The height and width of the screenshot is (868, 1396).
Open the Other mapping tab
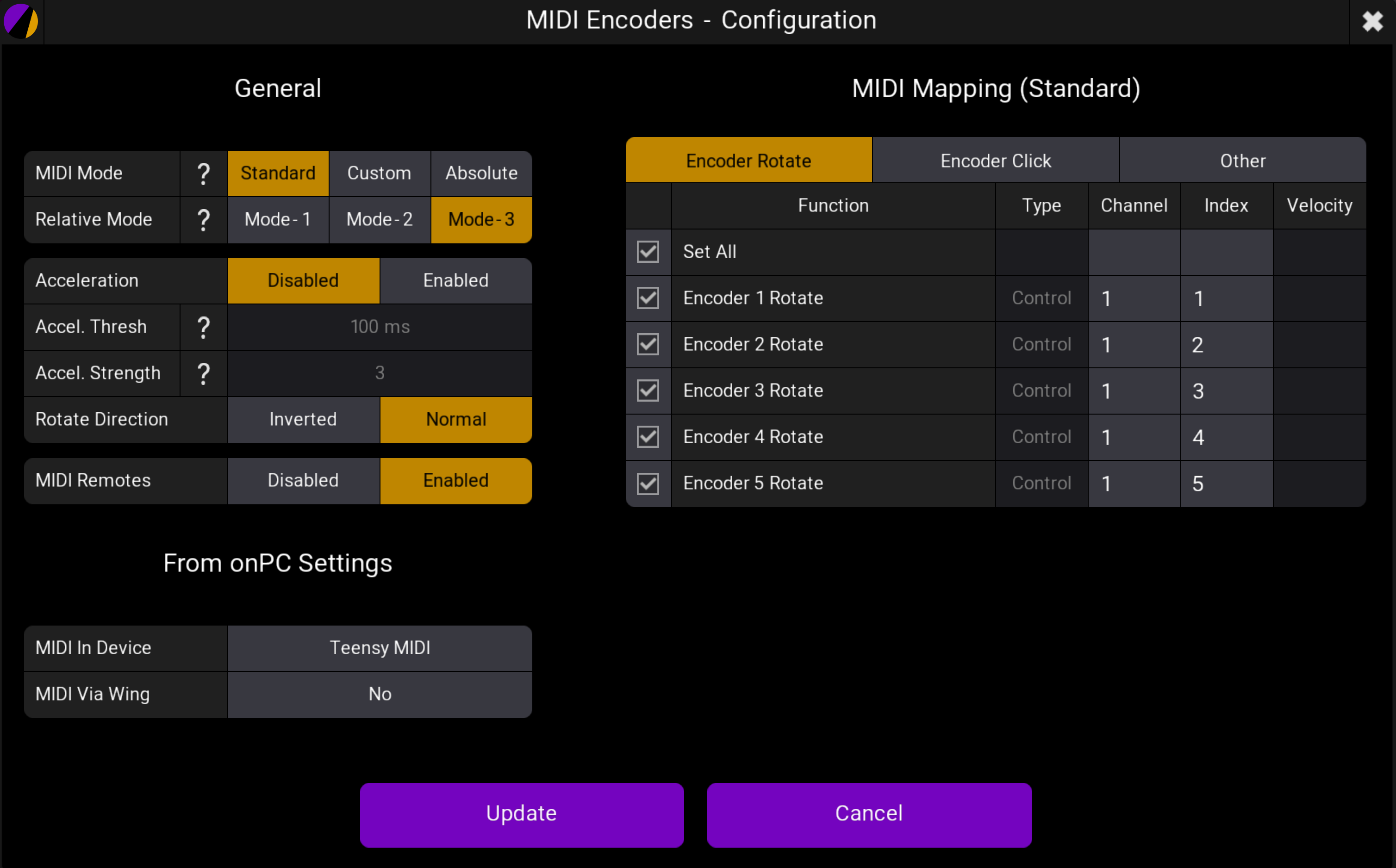tap(1242, 161)
